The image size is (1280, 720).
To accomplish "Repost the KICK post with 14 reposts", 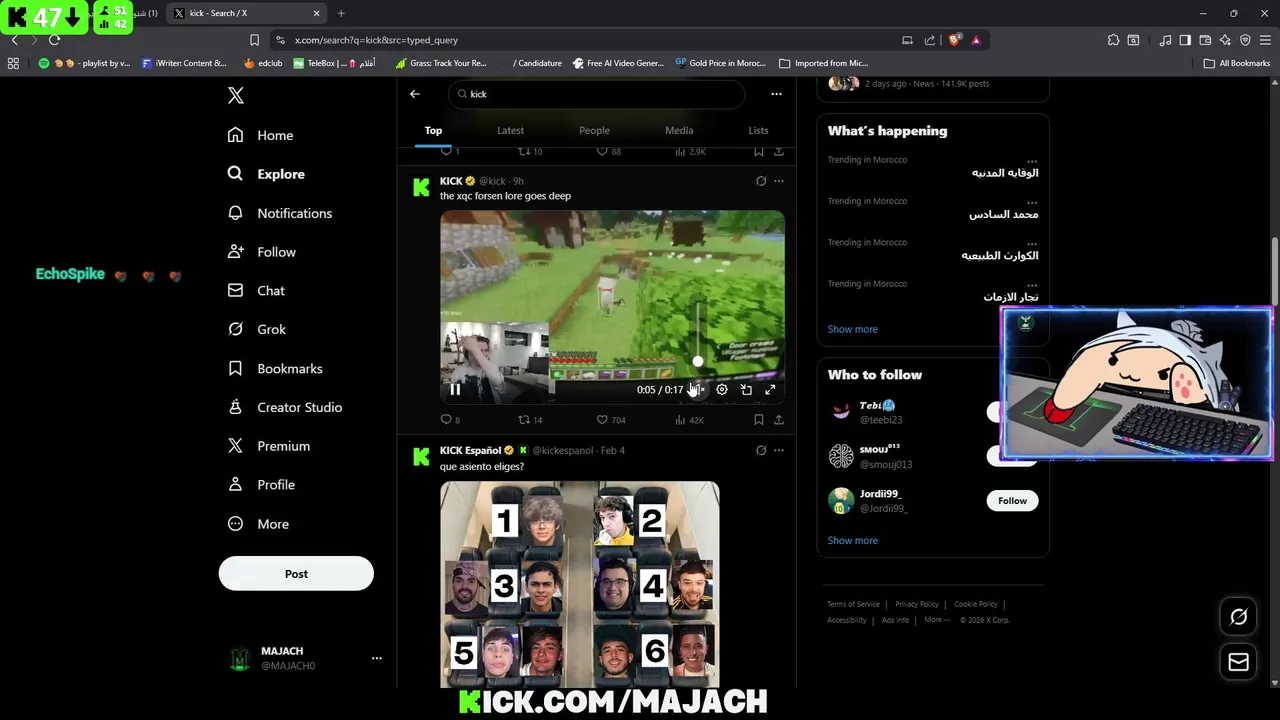I will [530, 420].
